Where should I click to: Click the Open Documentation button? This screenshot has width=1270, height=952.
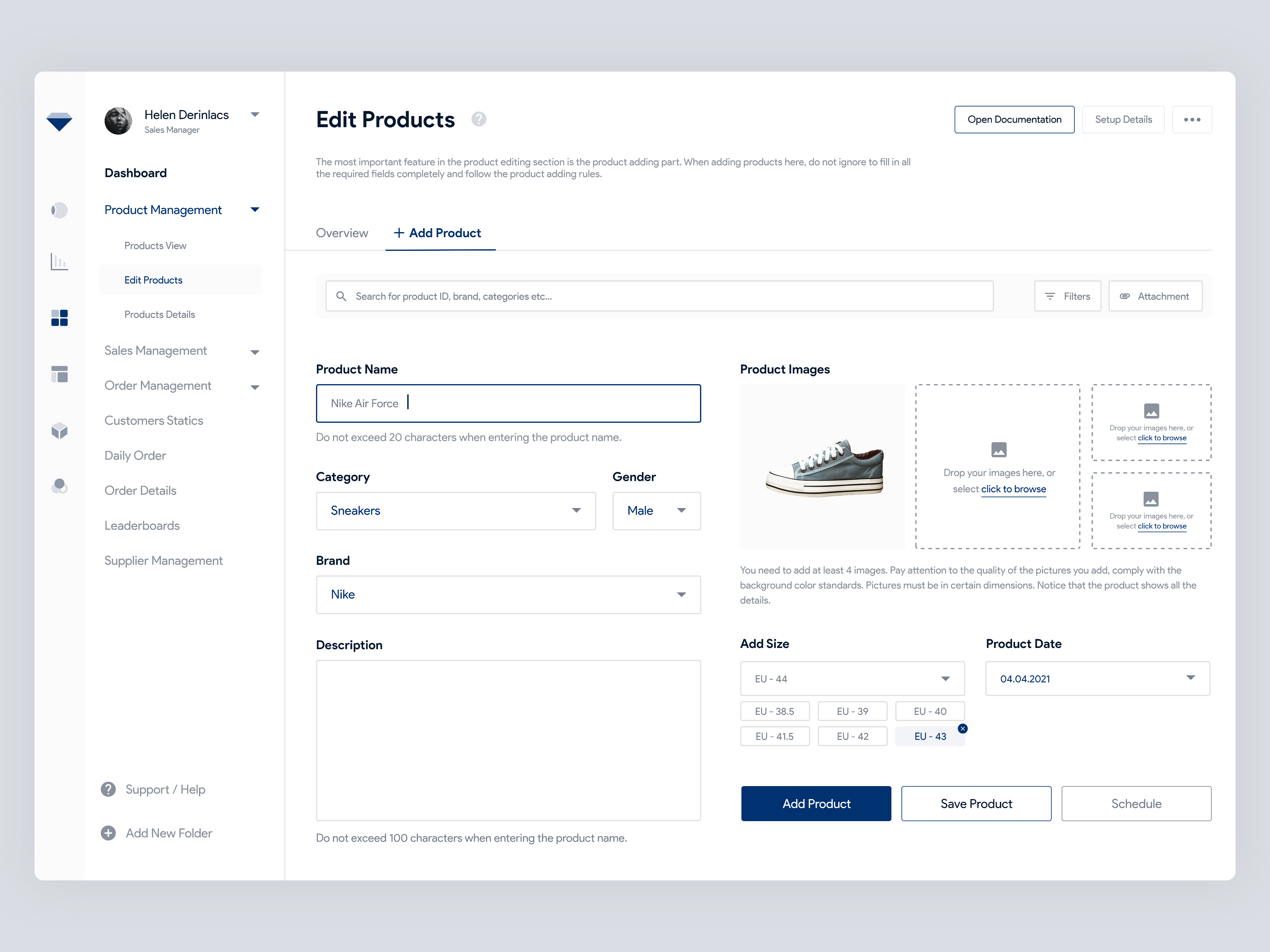1014,119
